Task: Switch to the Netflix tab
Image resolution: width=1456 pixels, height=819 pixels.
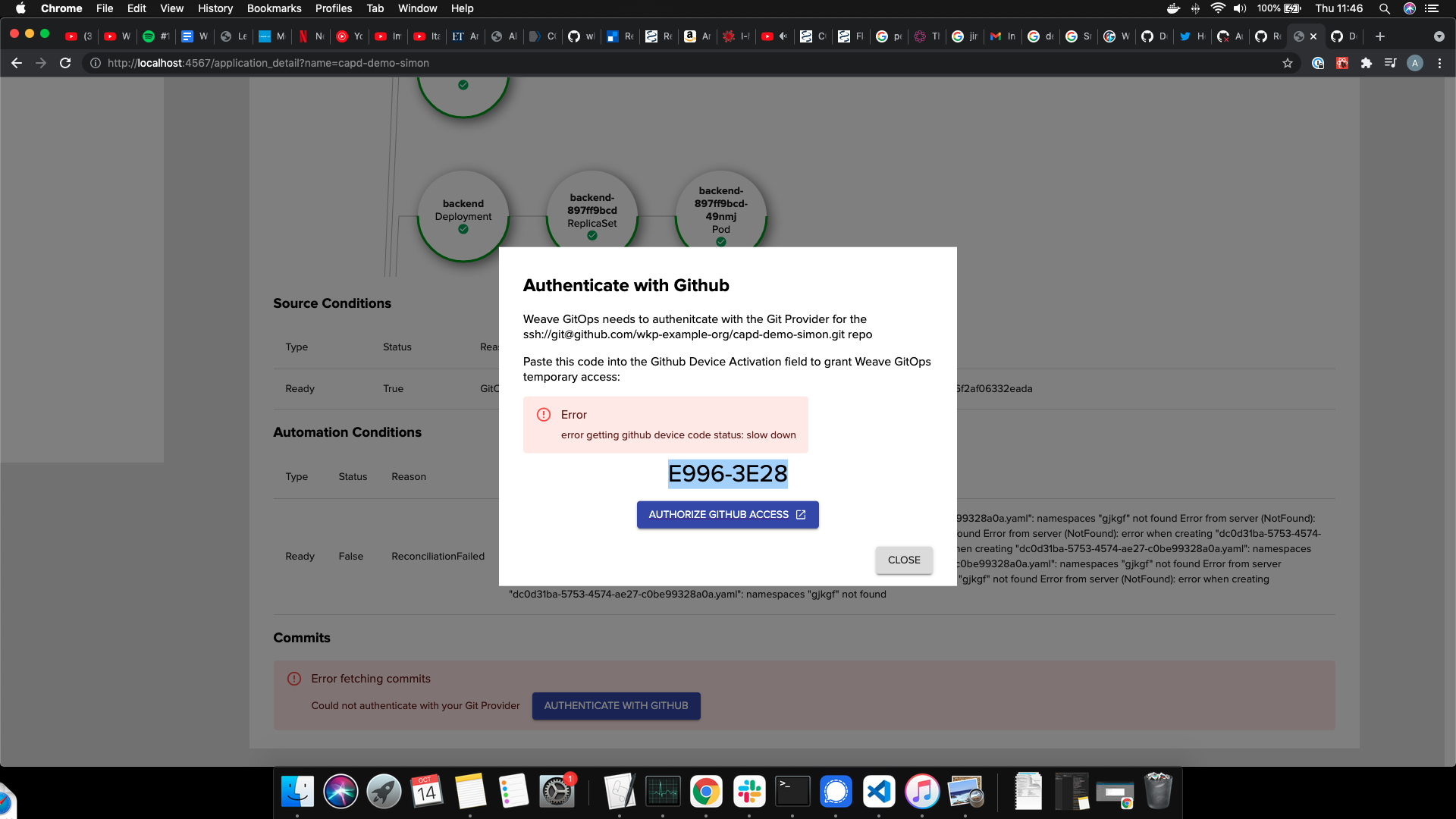Action: pos(311,36)
